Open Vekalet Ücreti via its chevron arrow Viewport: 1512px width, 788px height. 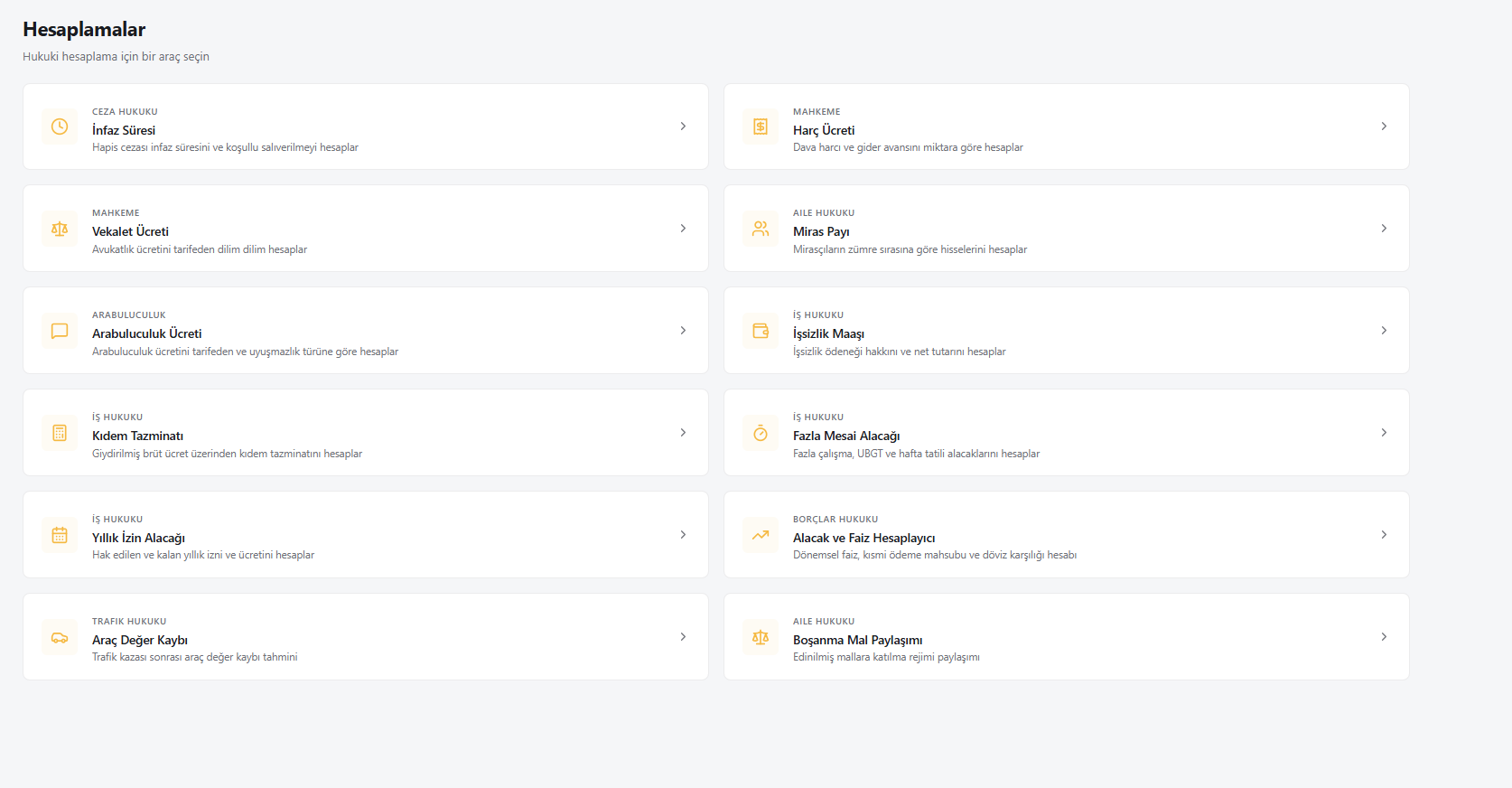(683, 229)
